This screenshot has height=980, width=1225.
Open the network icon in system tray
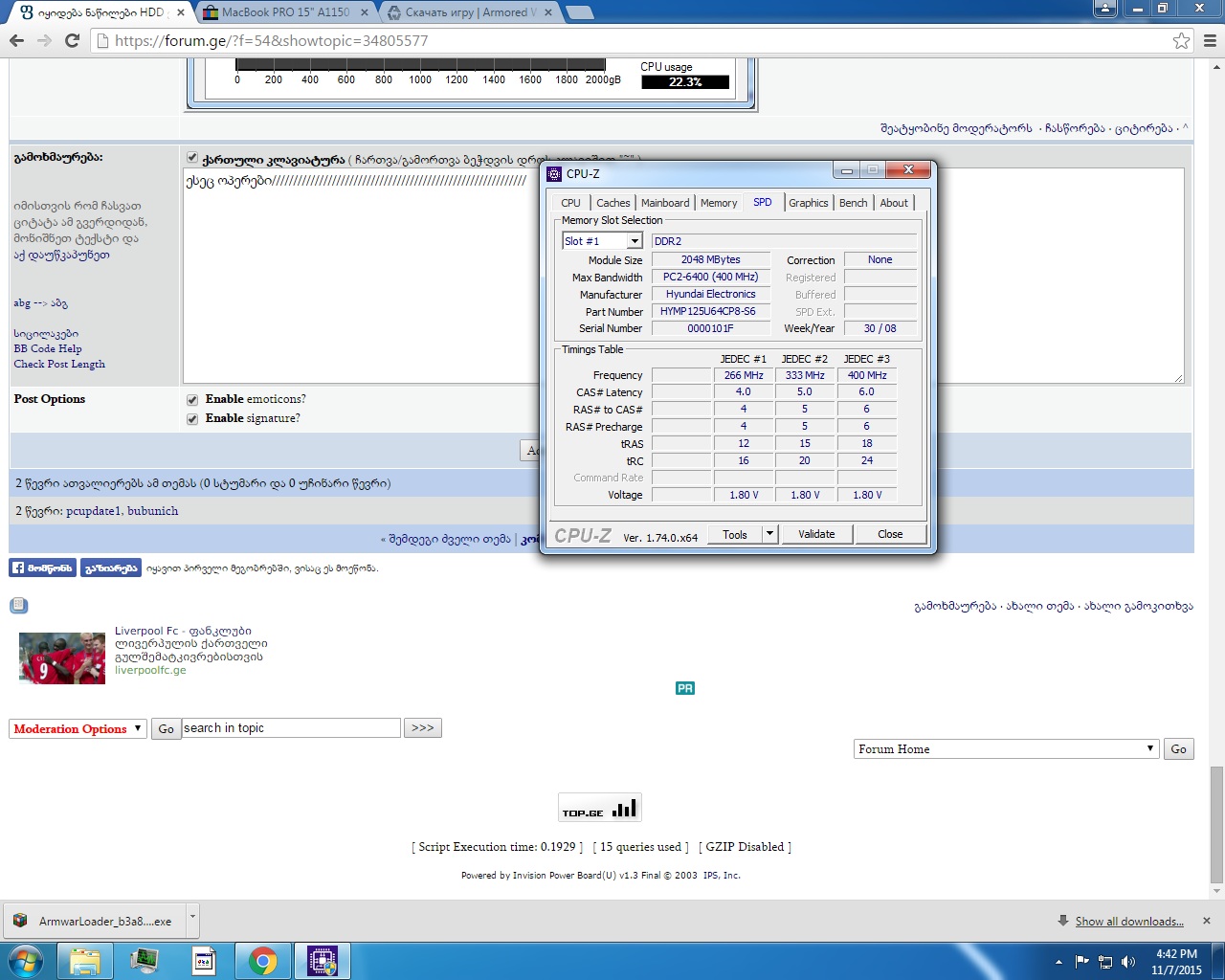[1105, 962]
